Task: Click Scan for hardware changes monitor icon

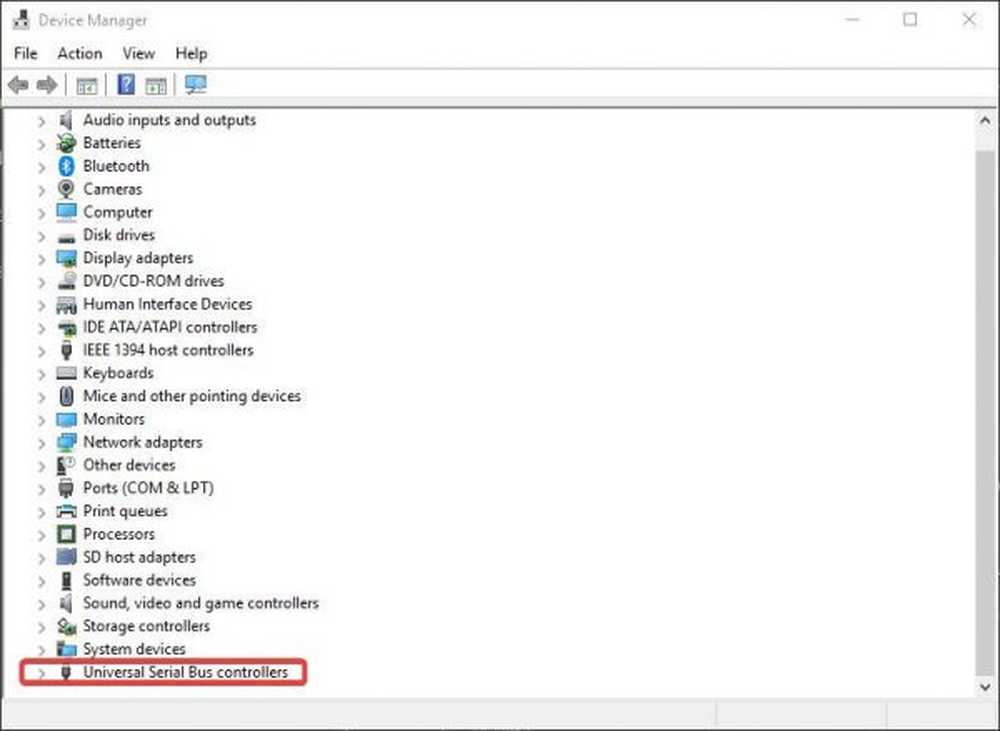Action: coord(195,85)
